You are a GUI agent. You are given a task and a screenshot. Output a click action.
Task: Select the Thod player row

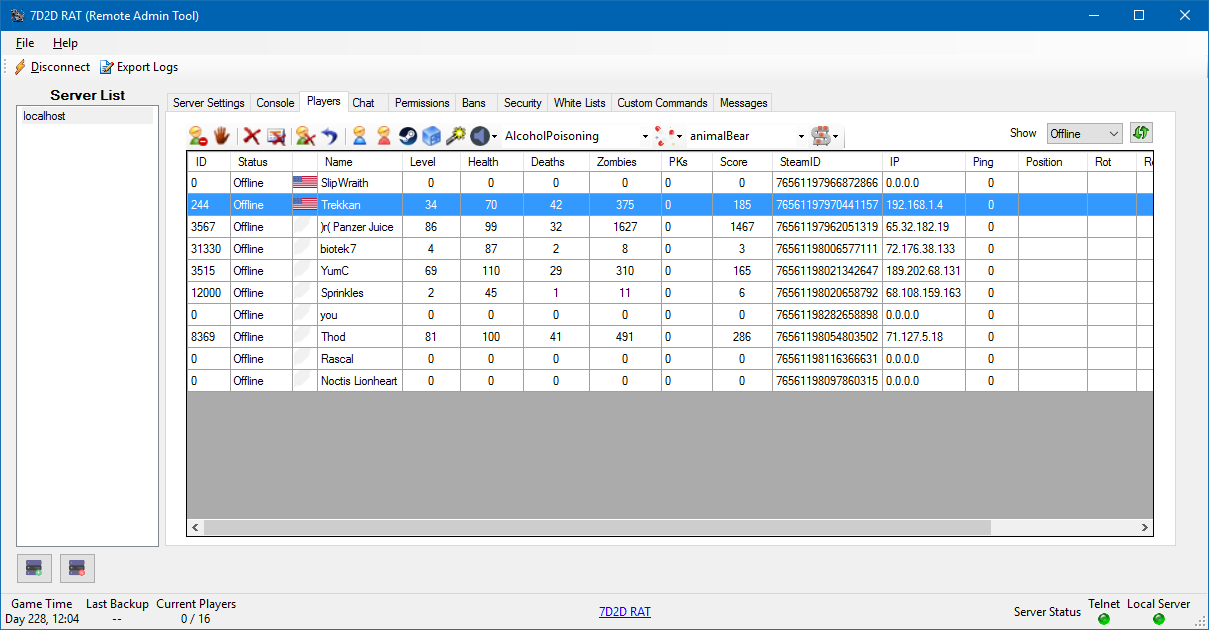coord(333,337)
